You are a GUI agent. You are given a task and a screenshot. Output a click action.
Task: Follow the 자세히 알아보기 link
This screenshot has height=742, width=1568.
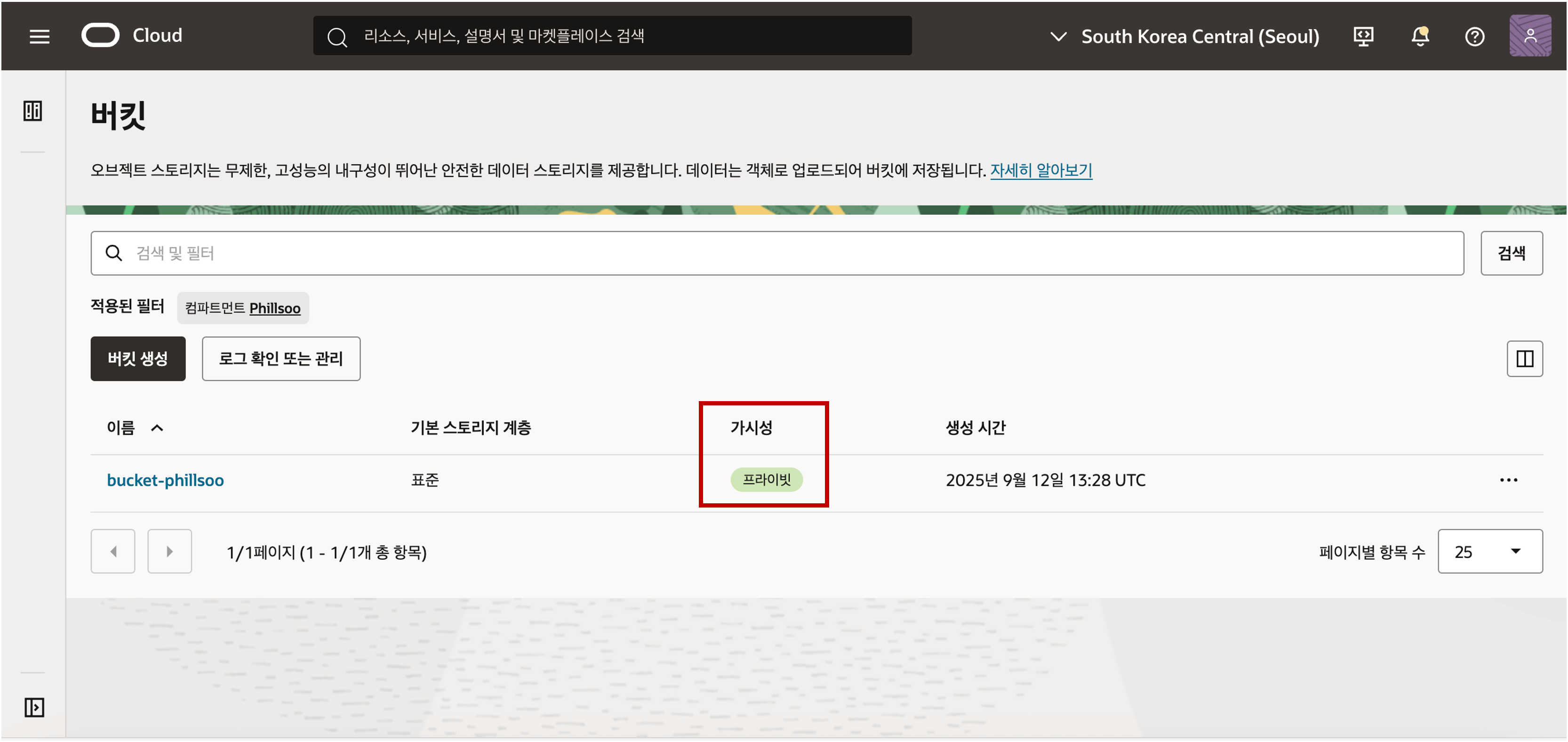click(1041, 170)
